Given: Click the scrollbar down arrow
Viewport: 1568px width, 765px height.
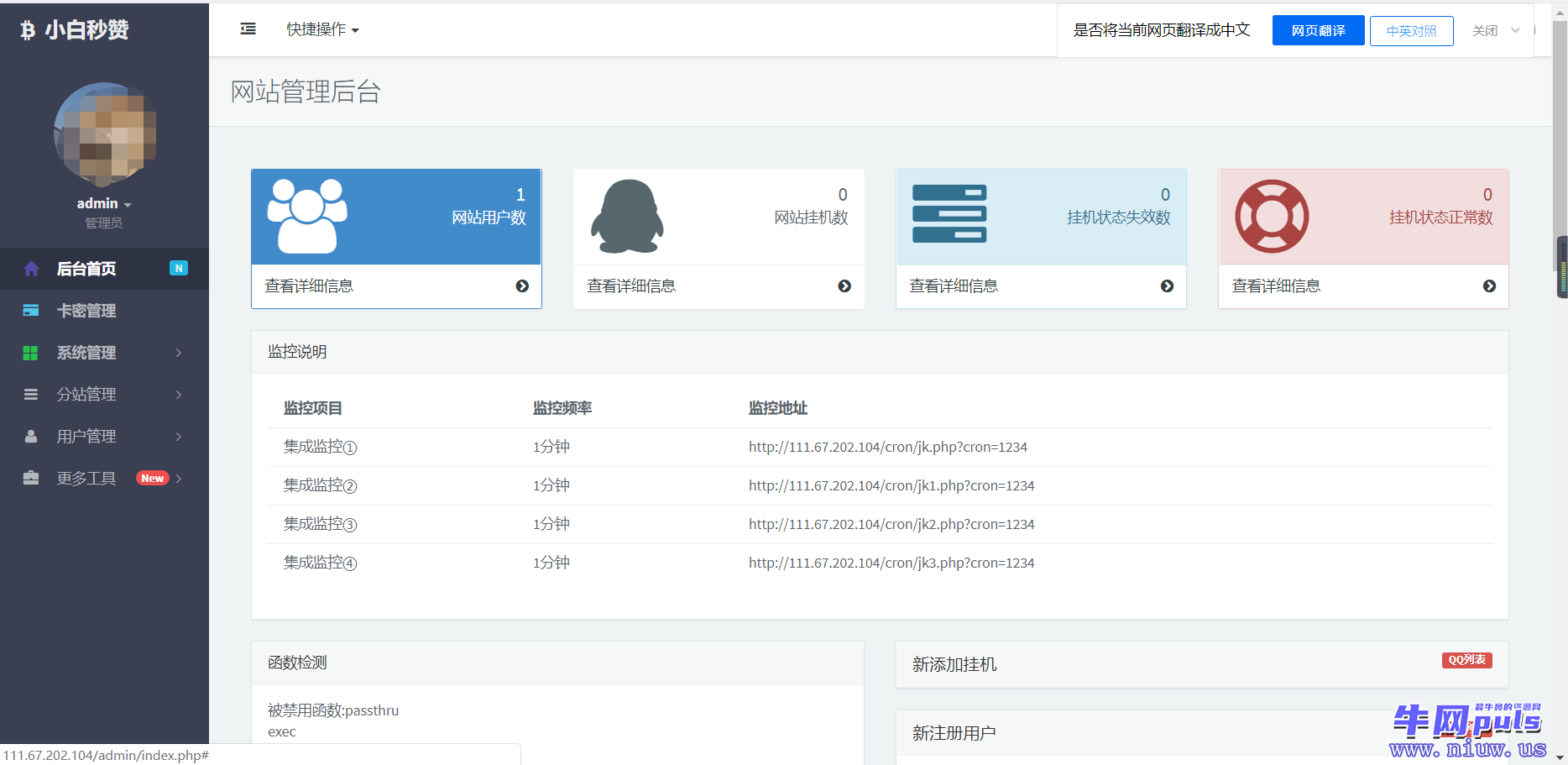Looking at the screenshot, I should coord(1560,757).
